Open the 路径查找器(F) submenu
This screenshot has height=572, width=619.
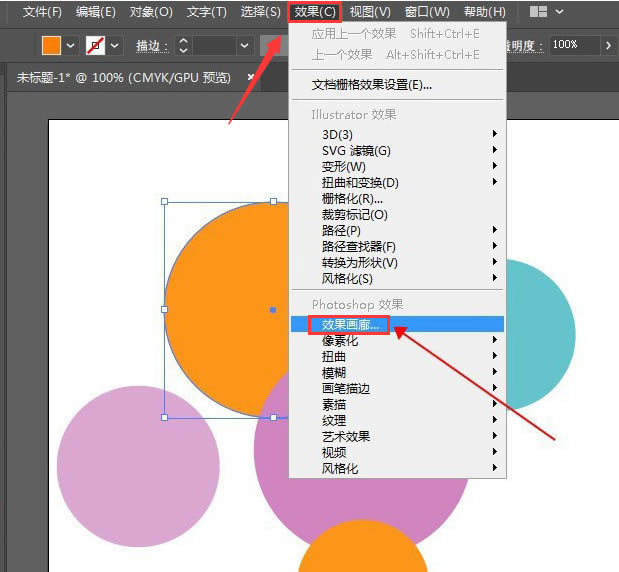point(398,246)
